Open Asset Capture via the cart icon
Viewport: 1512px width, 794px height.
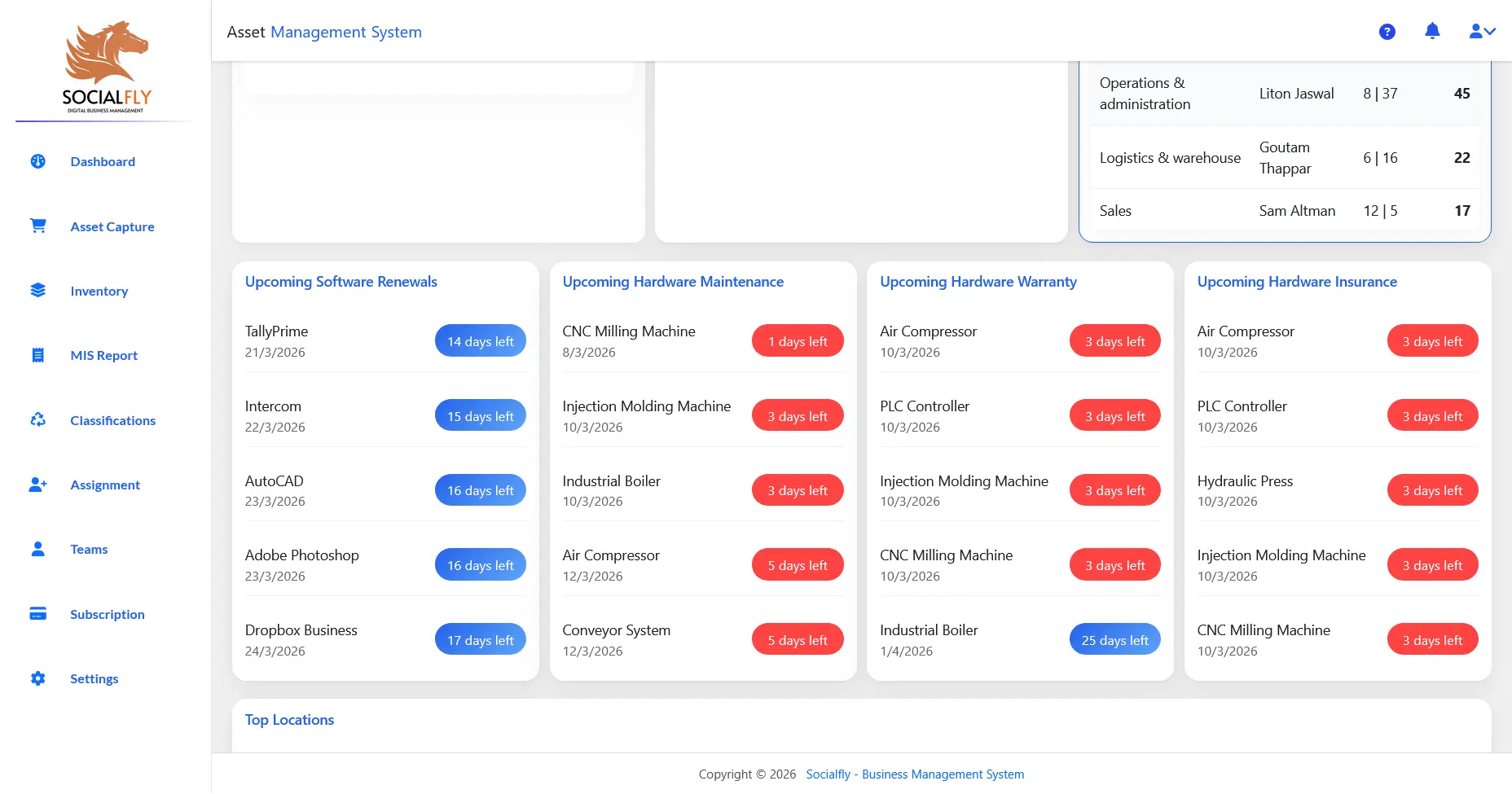point(37,226)
